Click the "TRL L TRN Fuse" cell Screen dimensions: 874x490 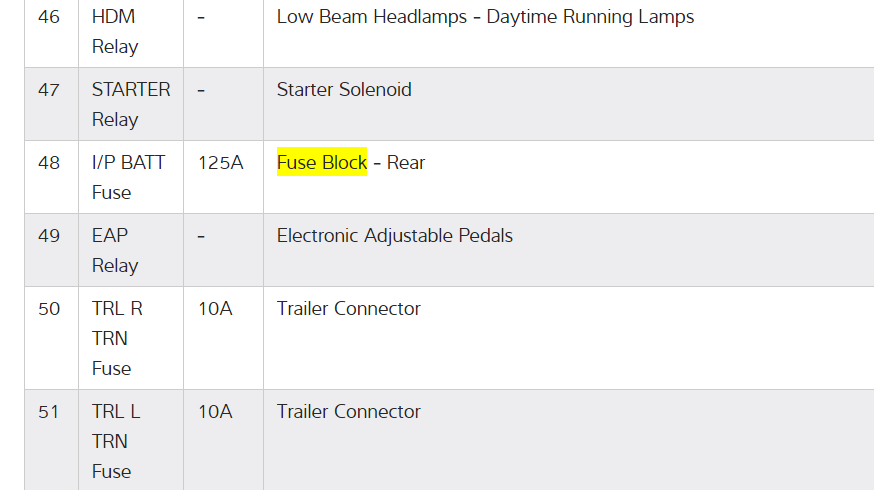116,441
